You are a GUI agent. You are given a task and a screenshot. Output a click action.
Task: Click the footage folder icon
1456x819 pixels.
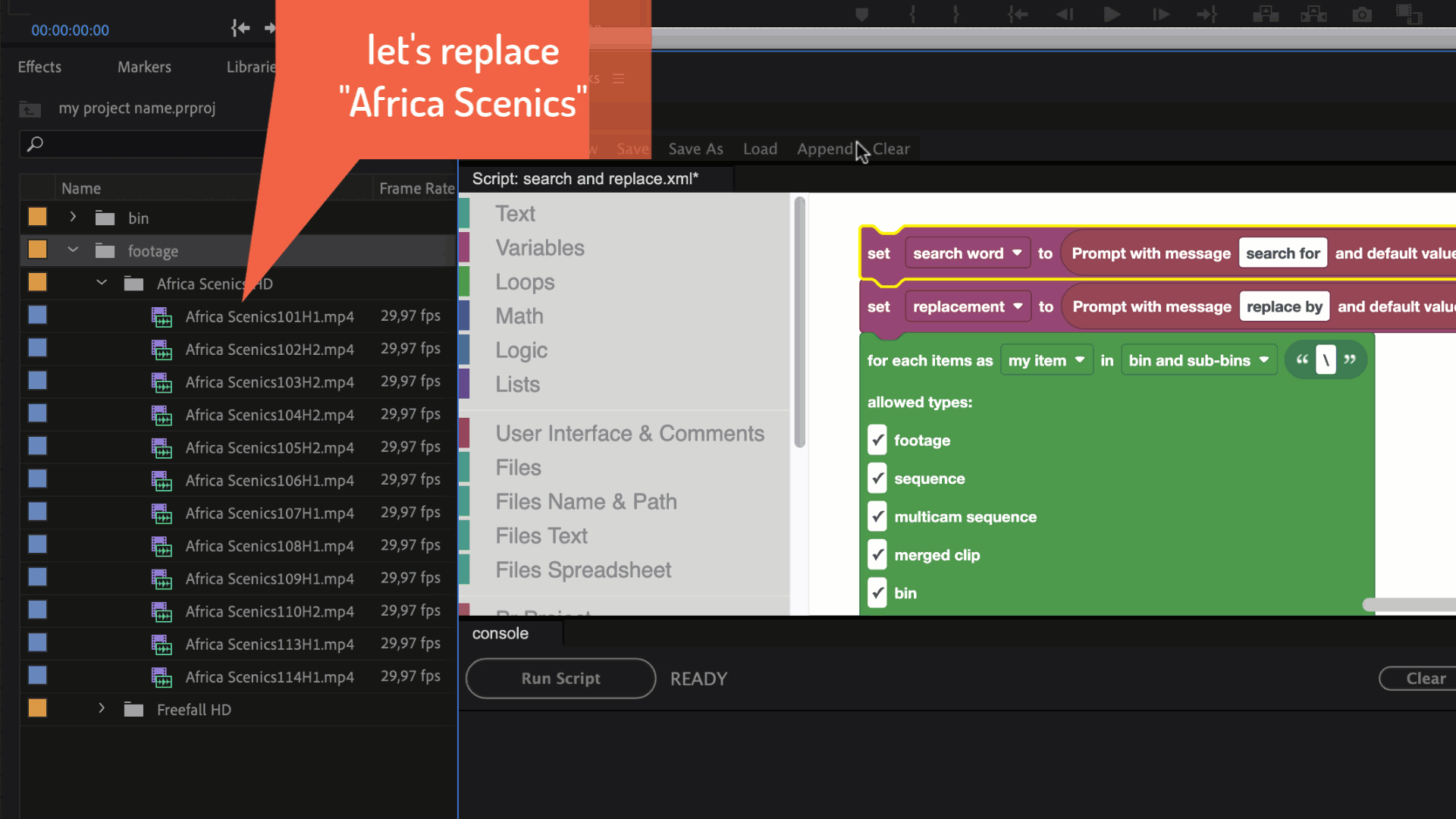pyautogui.click(x=105, y=251)
